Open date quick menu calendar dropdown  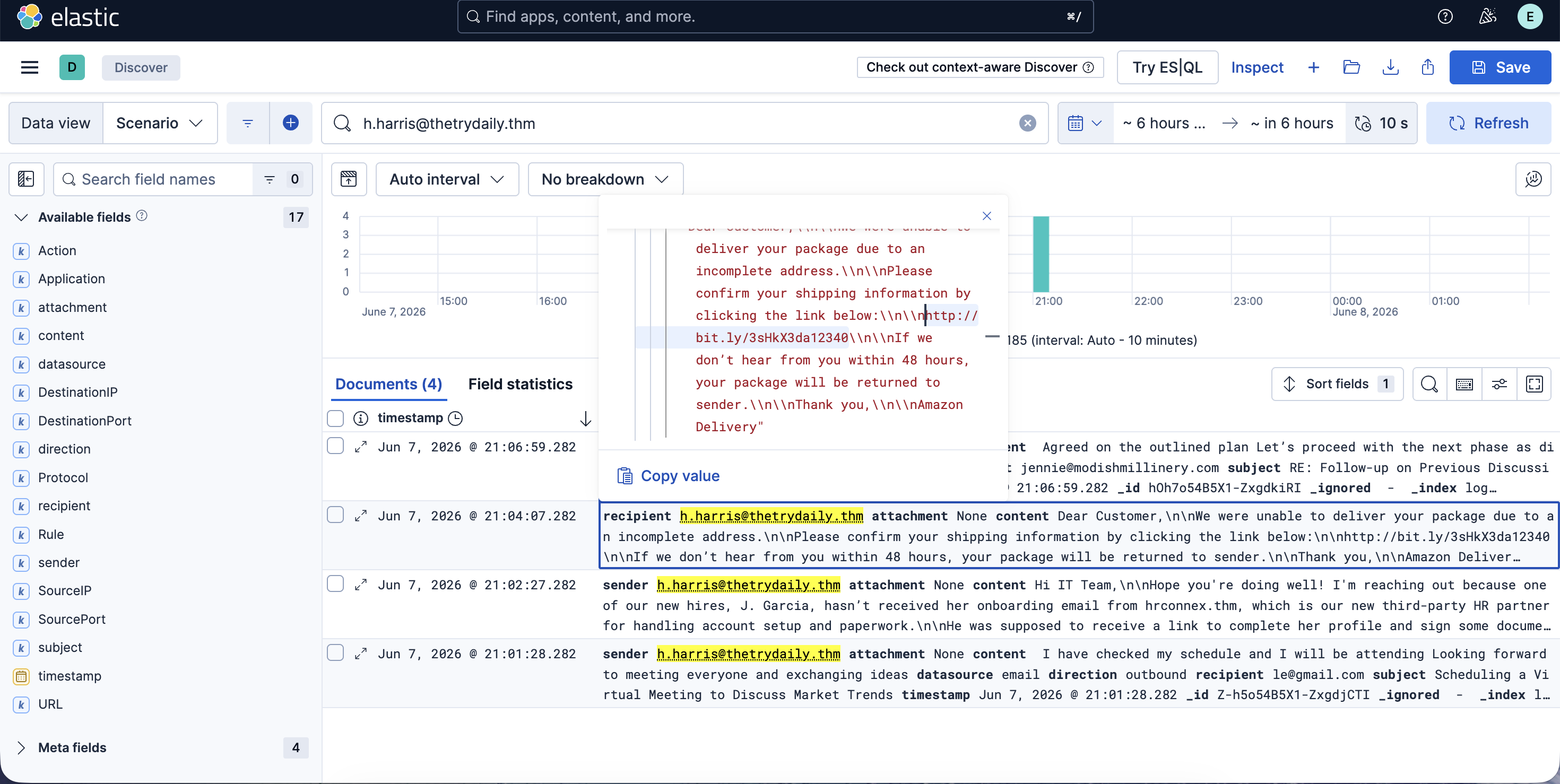click(x=1085, y=124)
